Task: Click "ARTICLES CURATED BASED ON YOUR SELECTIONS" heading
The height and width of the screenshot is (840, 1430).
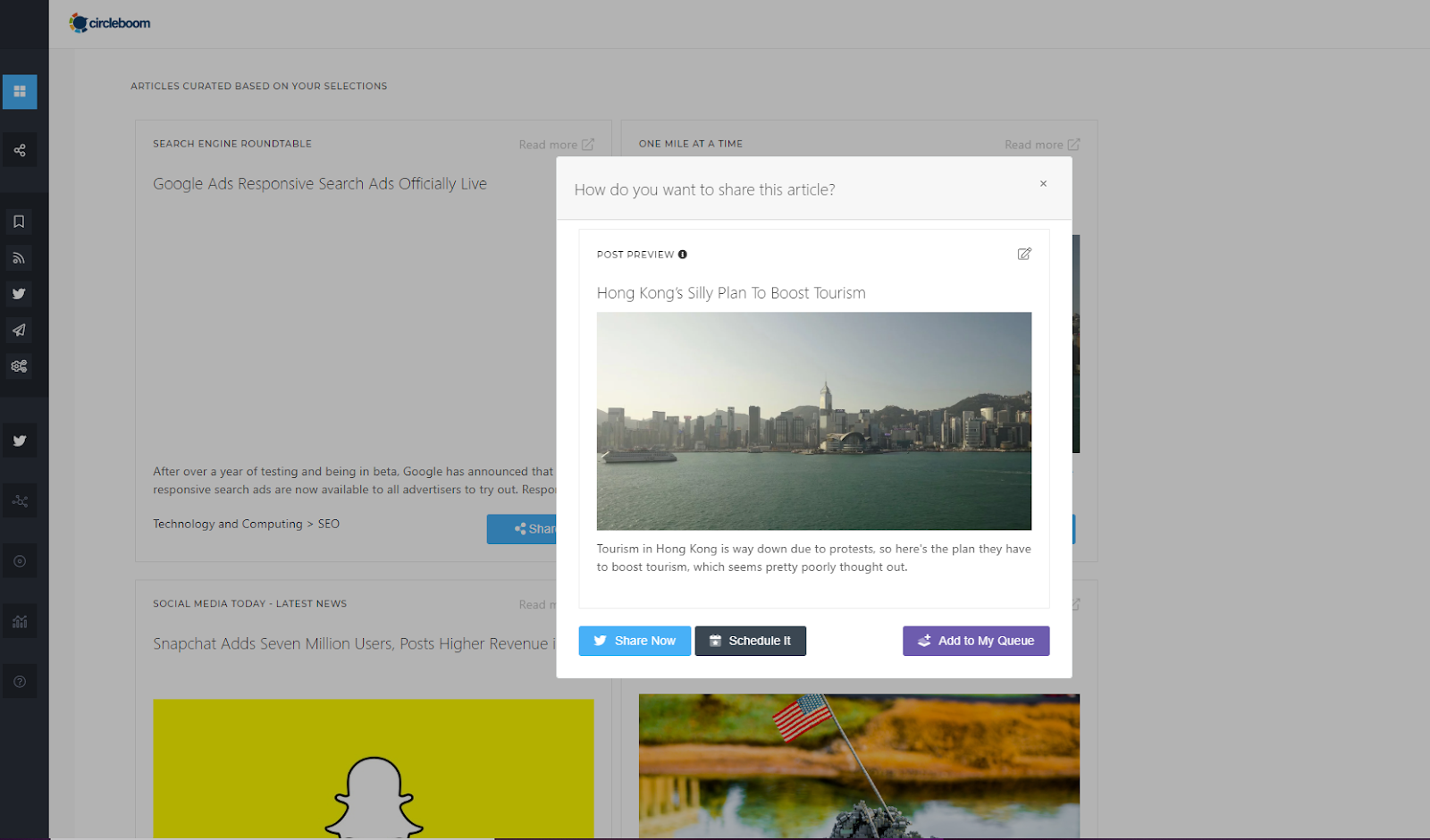Action: click(x=259, y=87)
